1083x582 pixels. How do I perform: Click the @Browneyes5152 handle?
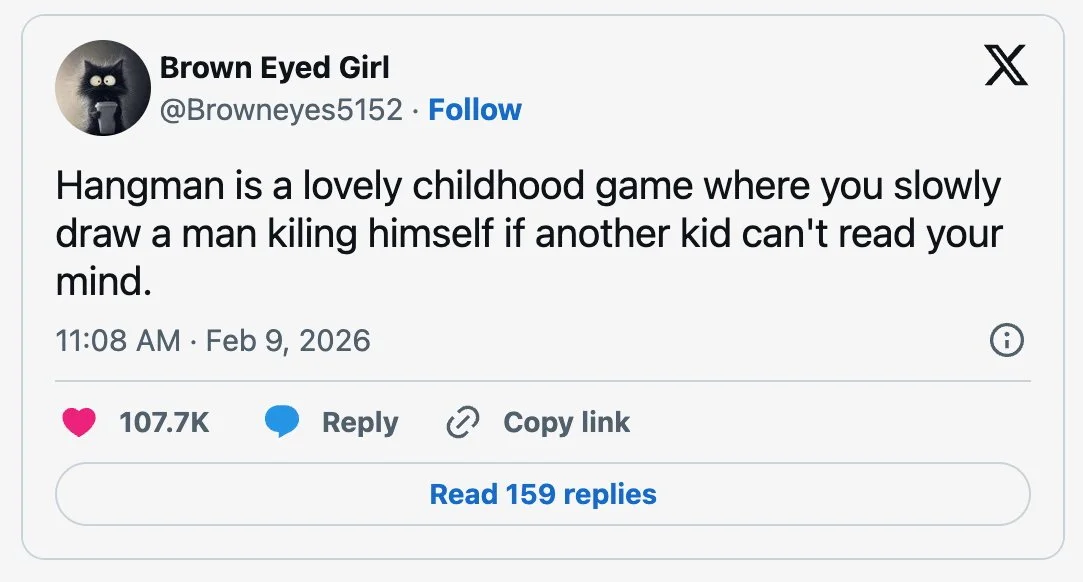pyautogui.click(x=281, y=110)
